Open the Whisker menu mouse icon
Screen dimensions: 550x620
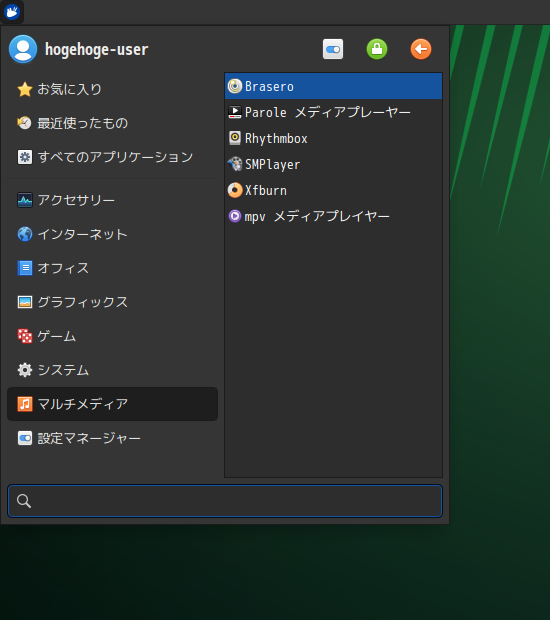(12, 12)
